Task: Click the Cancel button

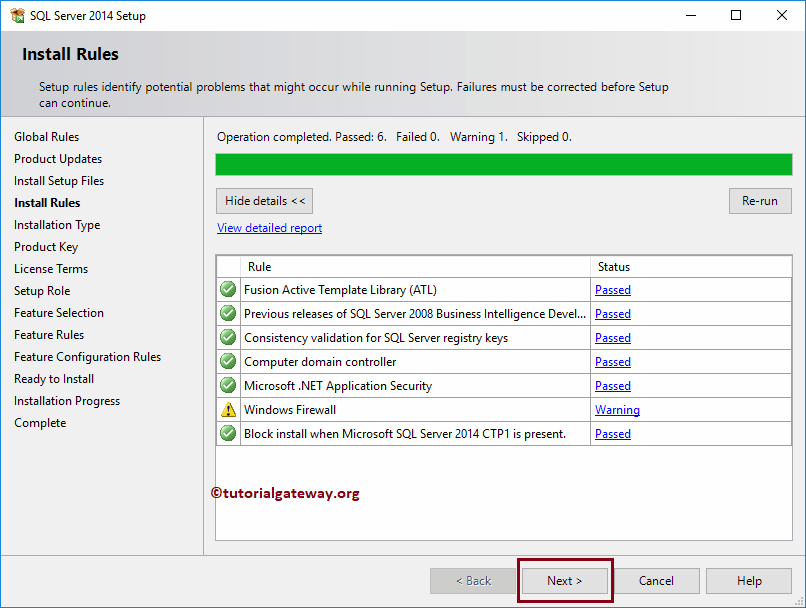Action: pyautogui.click(x=656, y=581)
